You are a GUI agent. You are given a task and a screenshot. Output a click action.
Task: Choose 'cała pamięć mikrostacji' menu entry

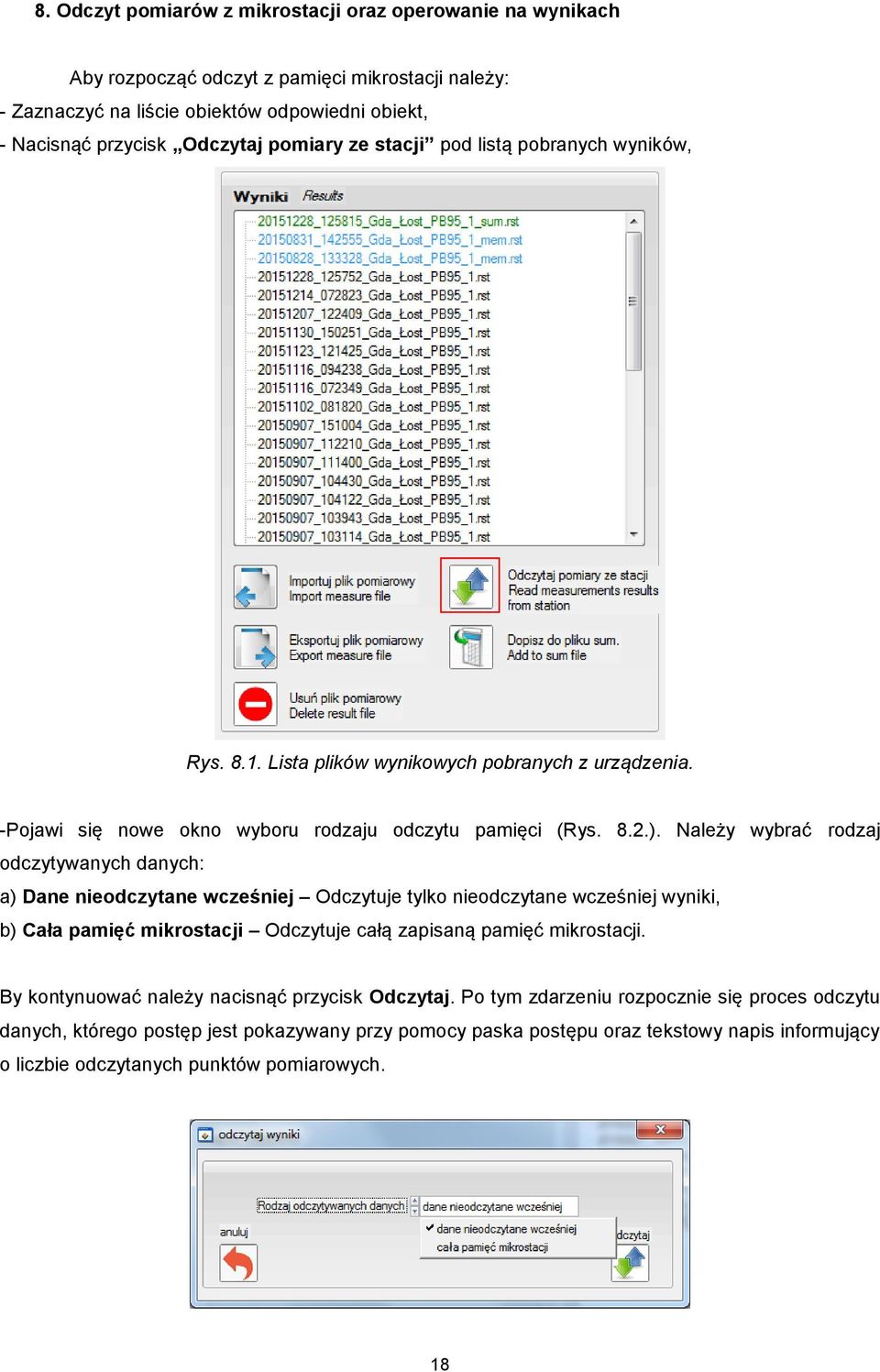(493, 1247)
